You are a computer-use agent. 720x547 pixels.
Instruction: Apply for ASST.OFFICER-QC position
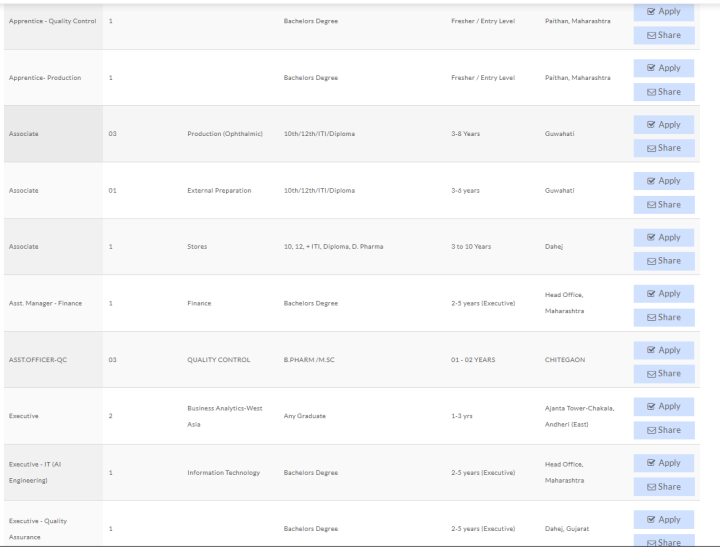663,351
